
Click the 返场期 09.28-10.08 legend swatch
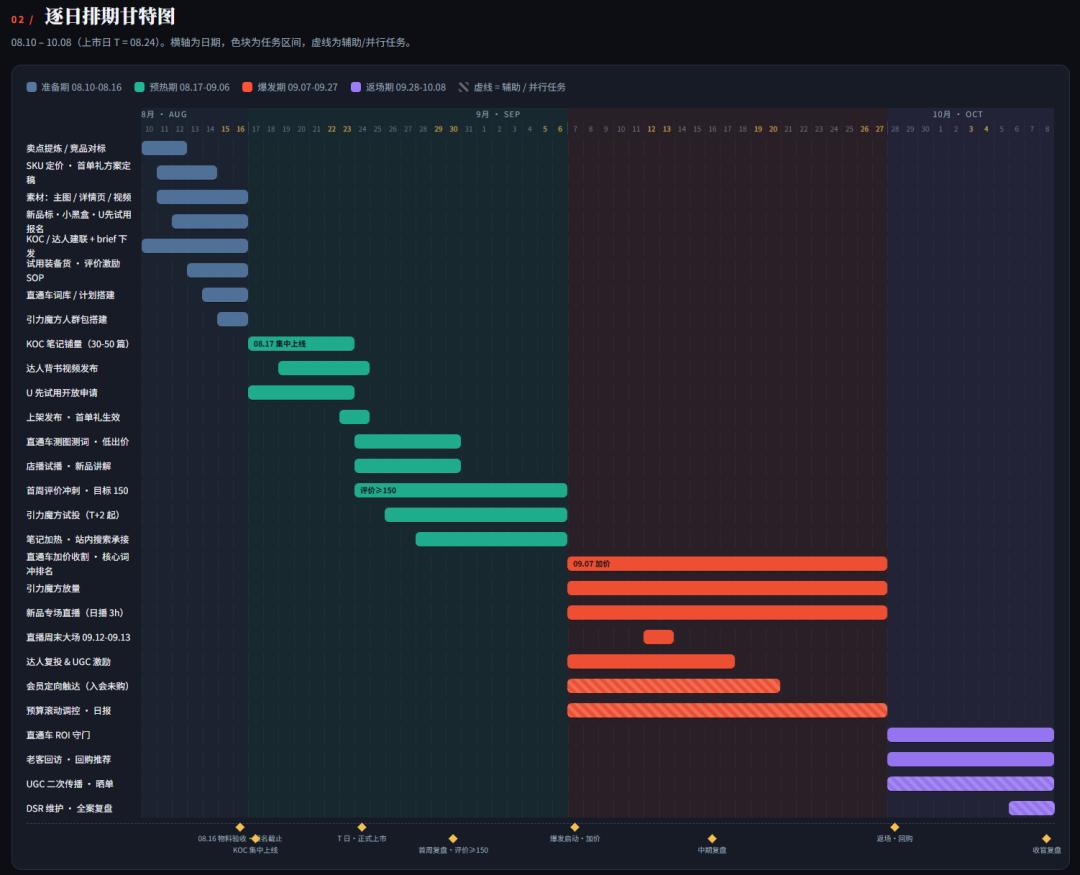click(x=356, y=87)
